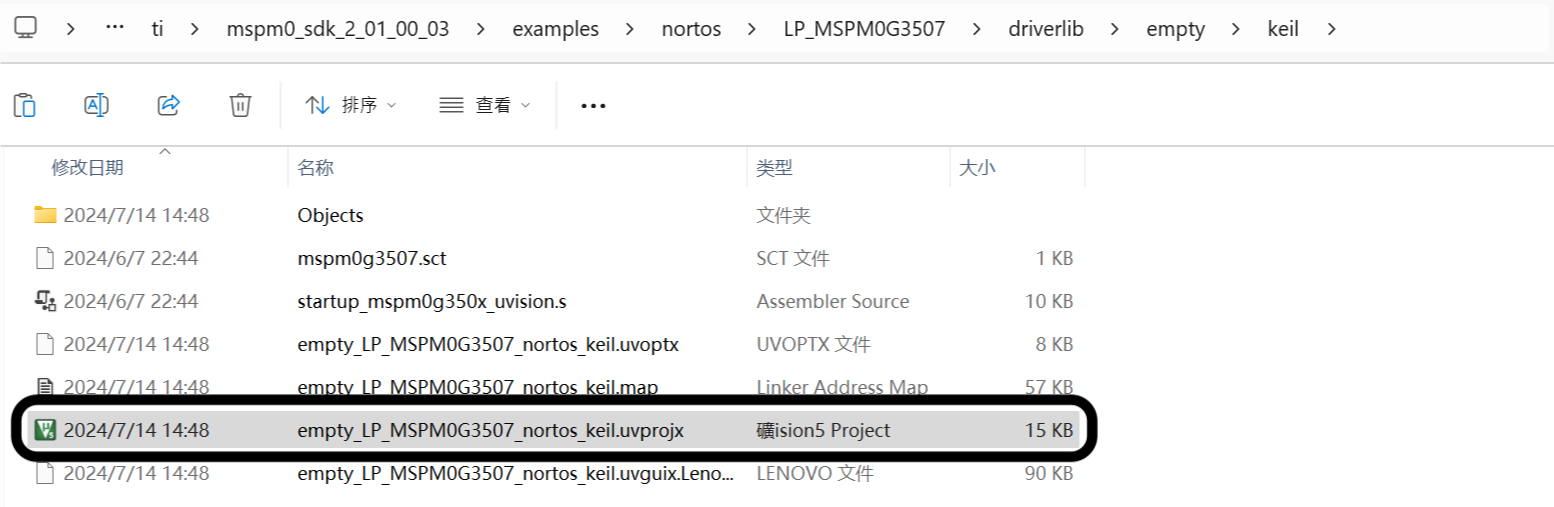Go to the empty breadcrumb folder

pyautogui.click(x=1175, y=29)
